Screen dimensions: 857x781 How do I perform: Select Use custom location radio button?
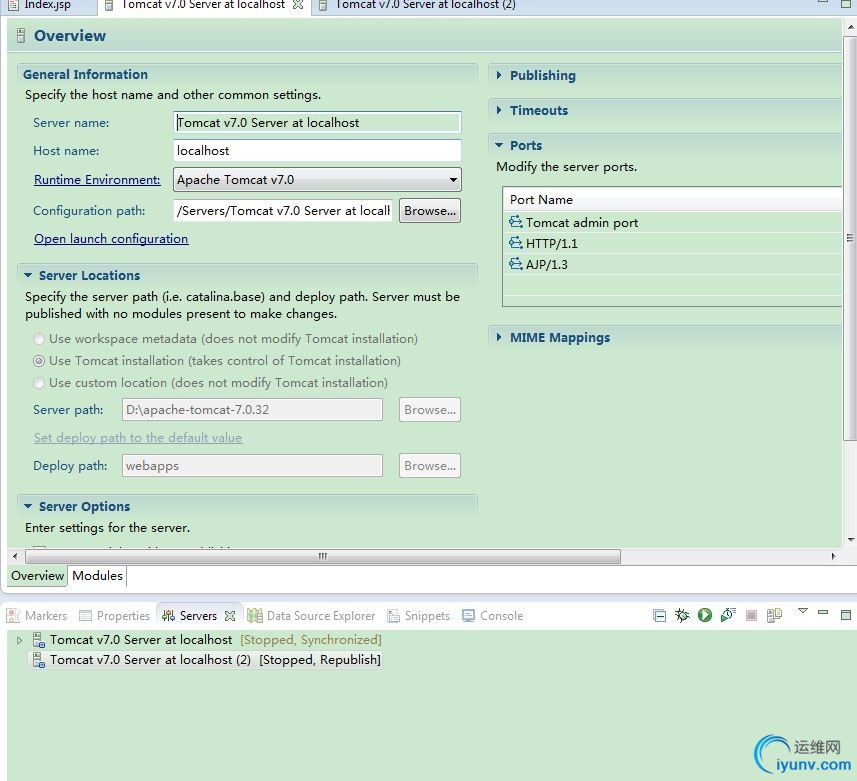39,383
